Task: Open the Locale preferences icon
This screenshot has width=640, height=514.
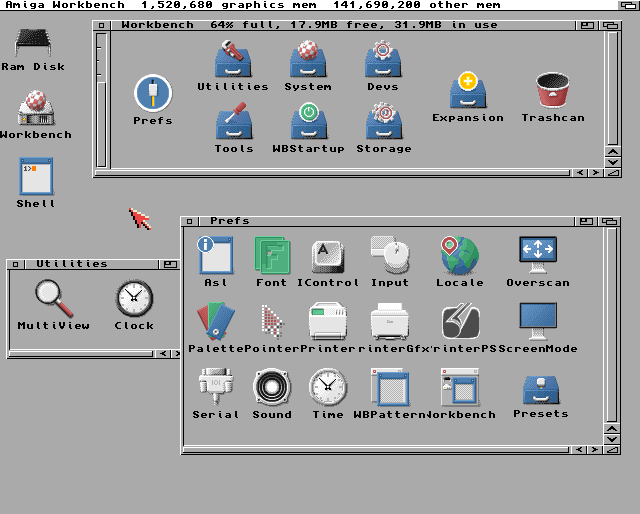Action: click(x=459, y=256)
